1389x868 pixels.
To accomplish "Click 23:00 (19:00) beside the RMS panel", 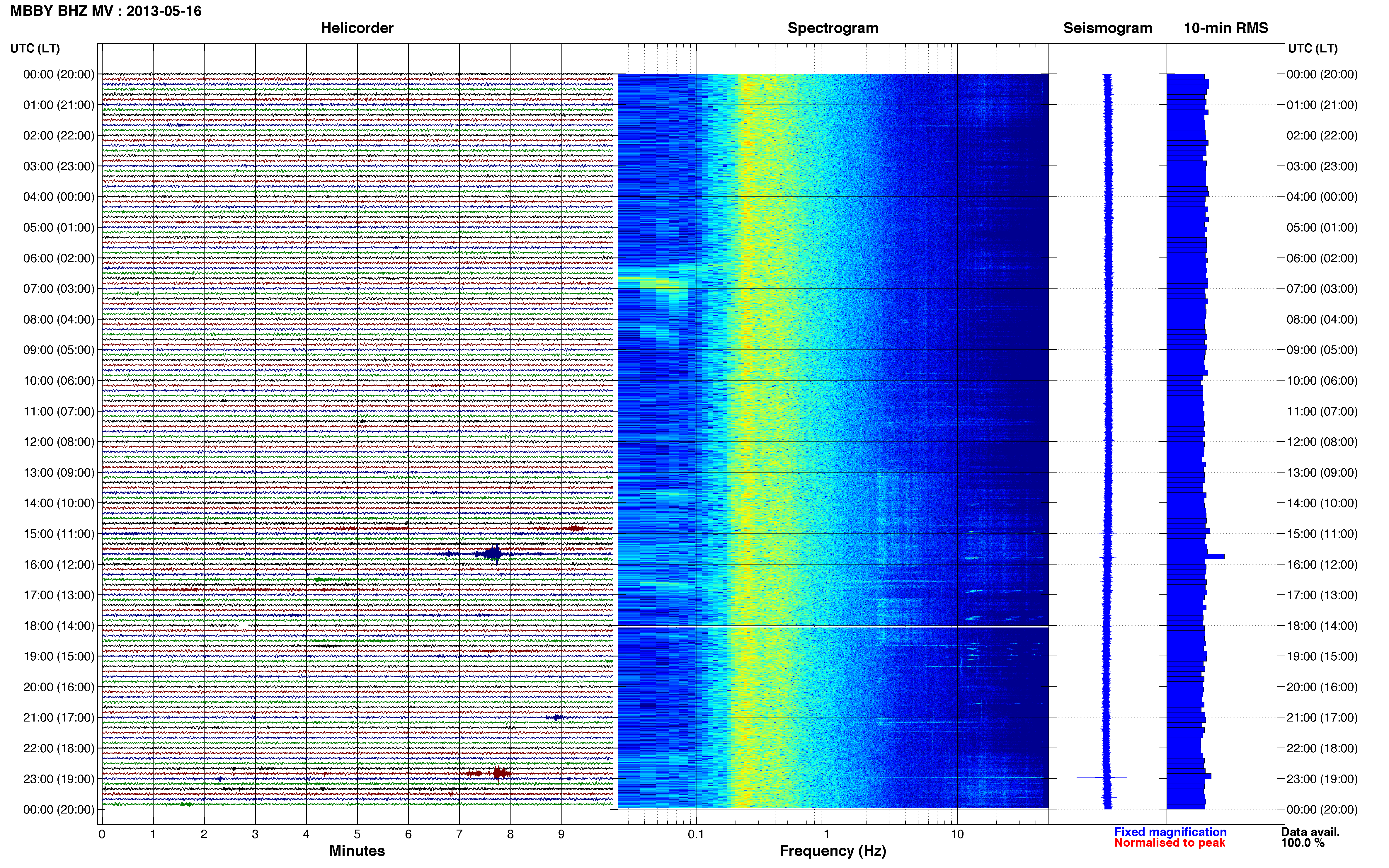I will [1322, 779].
